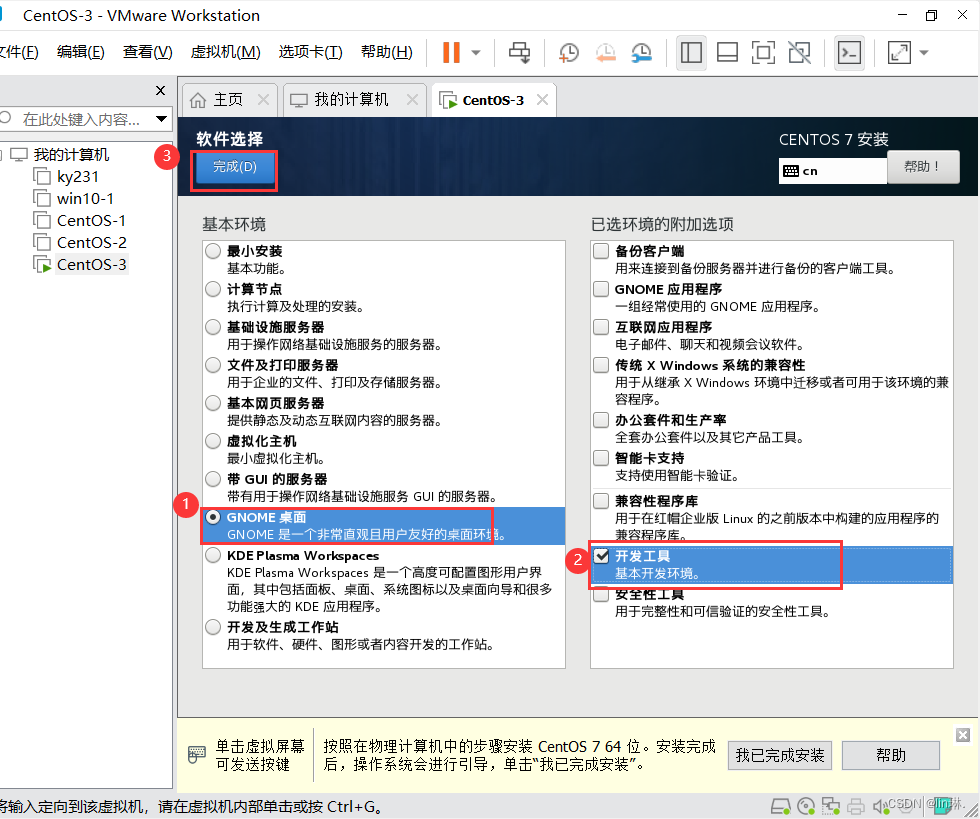
Task: Close the library sidebar panel
Action: (161, 91)
